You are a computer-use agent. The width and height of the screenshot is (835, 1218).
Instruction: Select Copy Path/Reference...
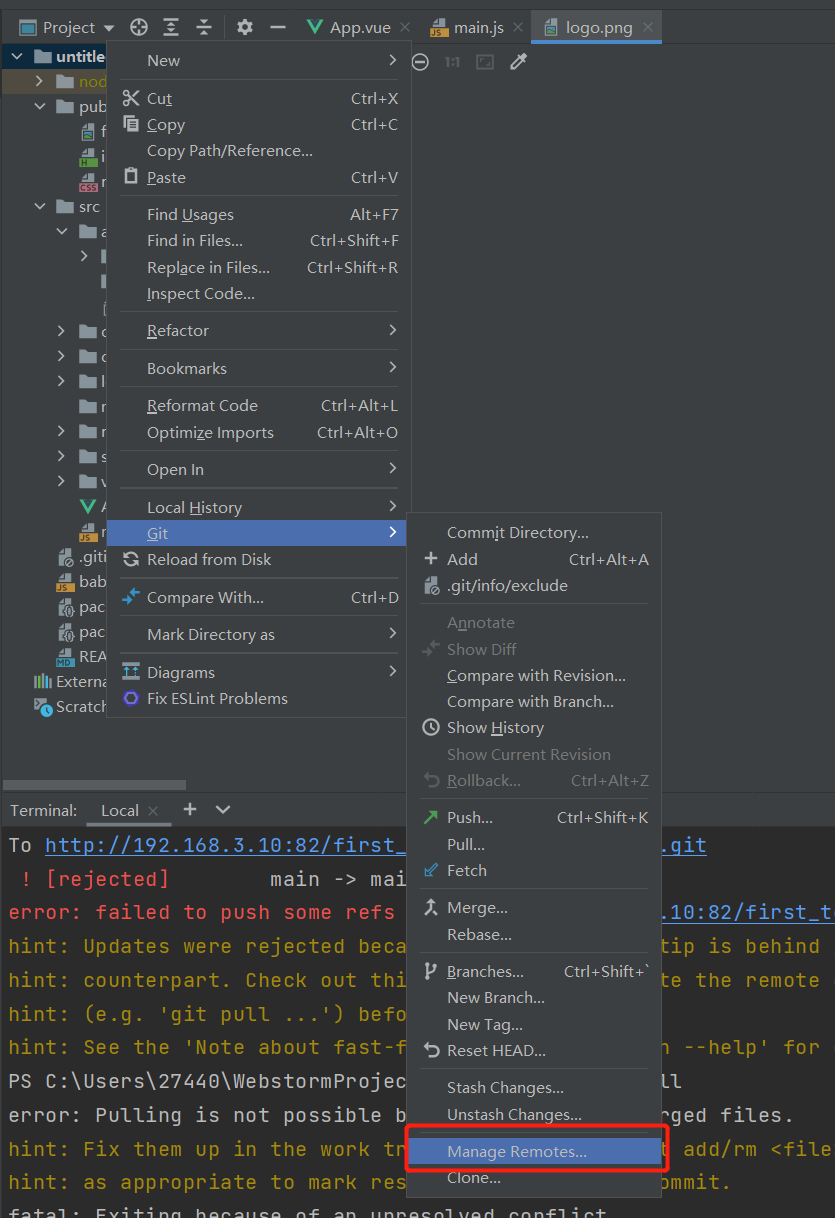[258, 150]
